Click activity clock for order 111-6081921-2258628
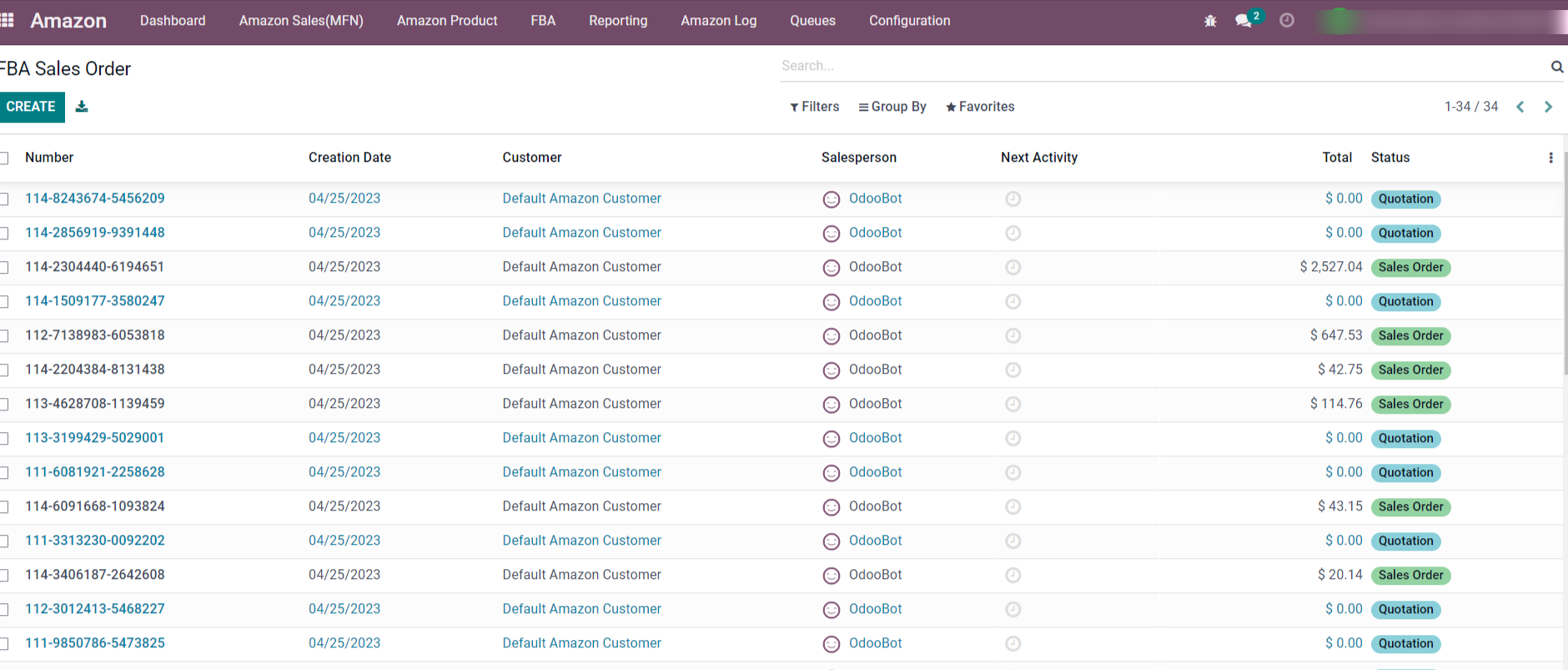 tap(1013, 472)
